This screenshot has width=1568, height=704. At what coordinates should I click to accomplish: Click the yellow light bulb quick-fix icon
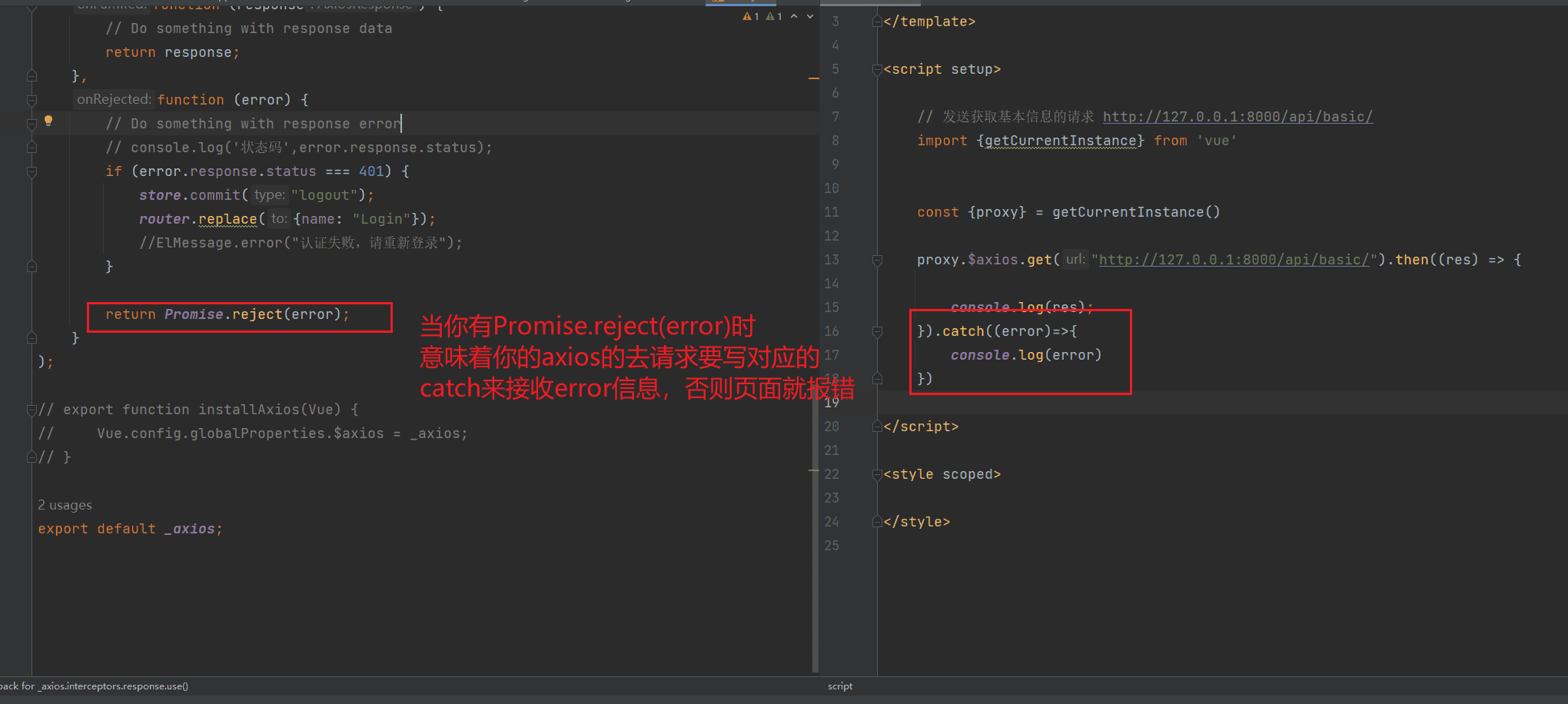coord(48,121)
